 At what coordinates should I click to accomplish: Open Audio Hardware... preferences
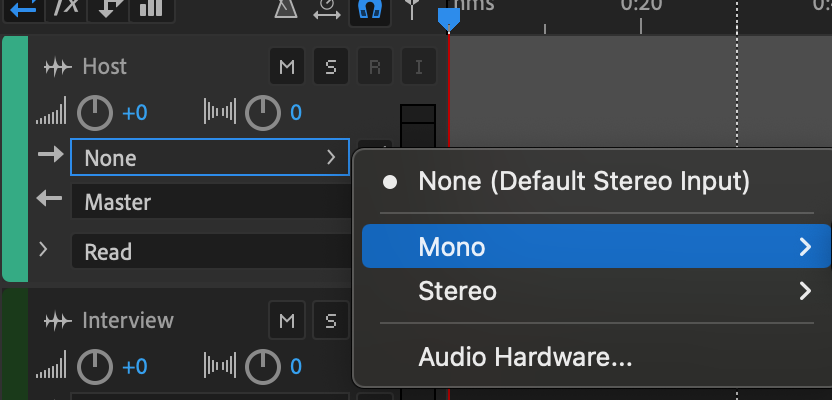[525, 357]
